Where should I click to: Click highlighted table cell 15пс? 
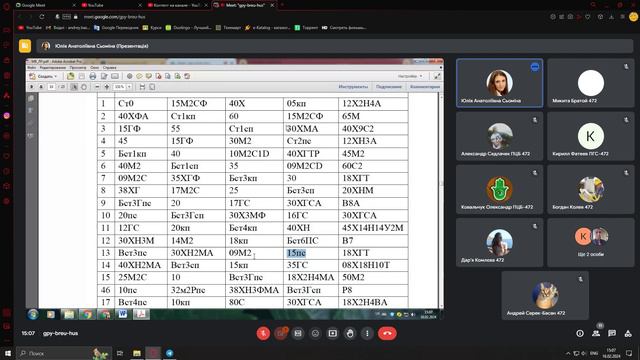(x=296, y=253)
